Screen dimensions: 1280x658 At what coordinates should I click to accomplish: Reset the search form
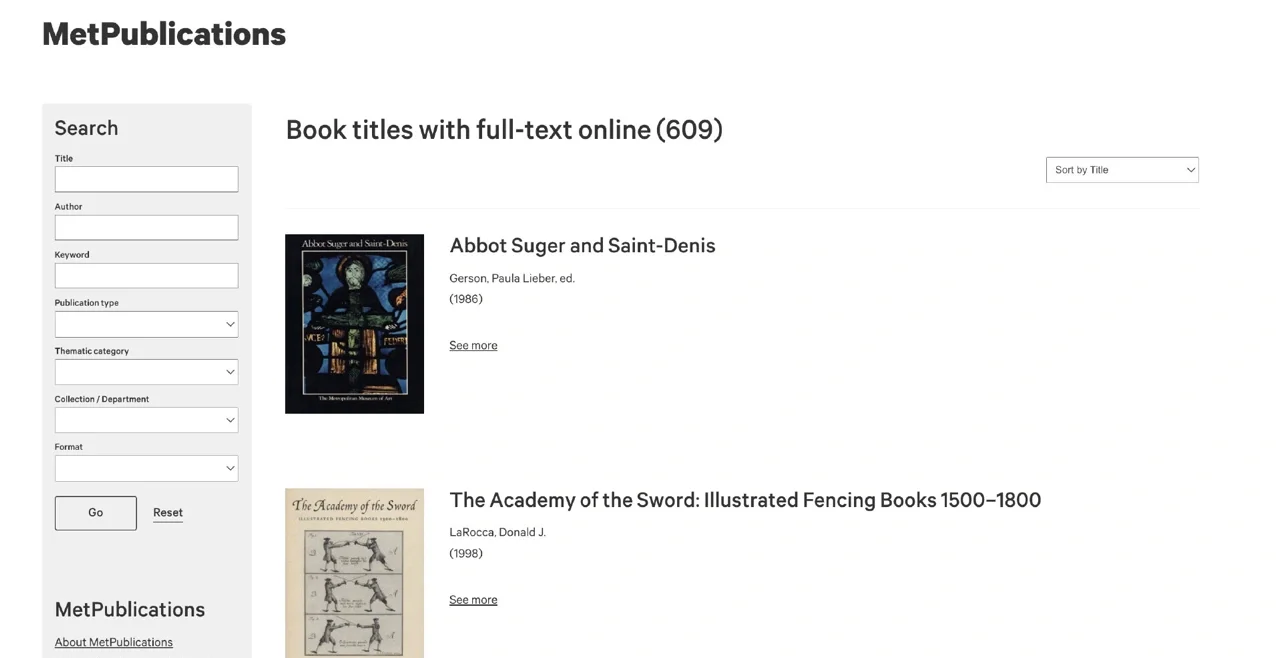(168, 513)
